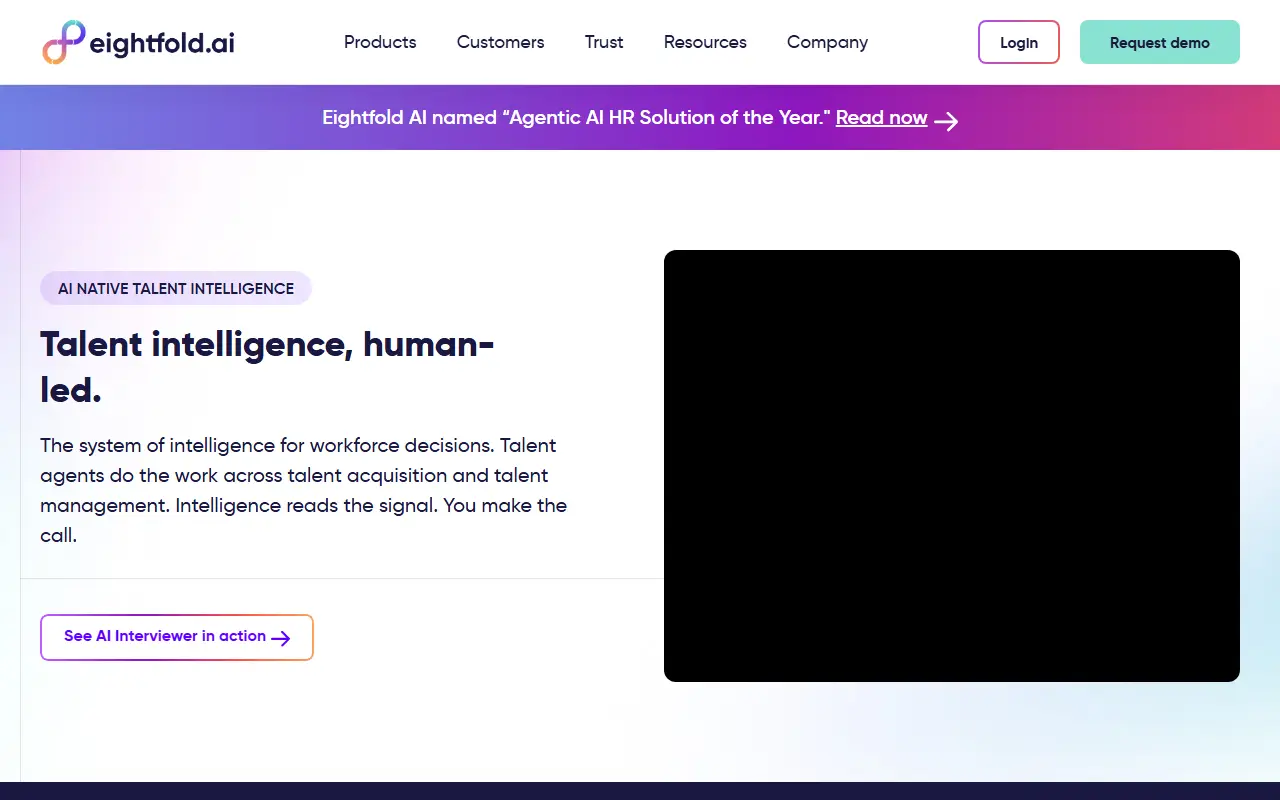Click the Talent intelligence, human-led heading
The width and height of the screenshot is (1280, 800).
[267, 367]
